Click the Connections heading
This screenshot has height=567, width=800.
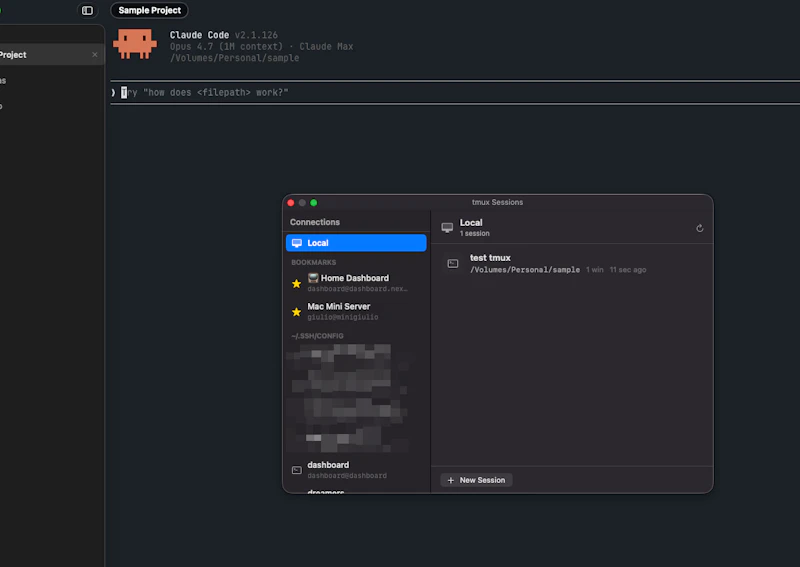click(315, 222)
